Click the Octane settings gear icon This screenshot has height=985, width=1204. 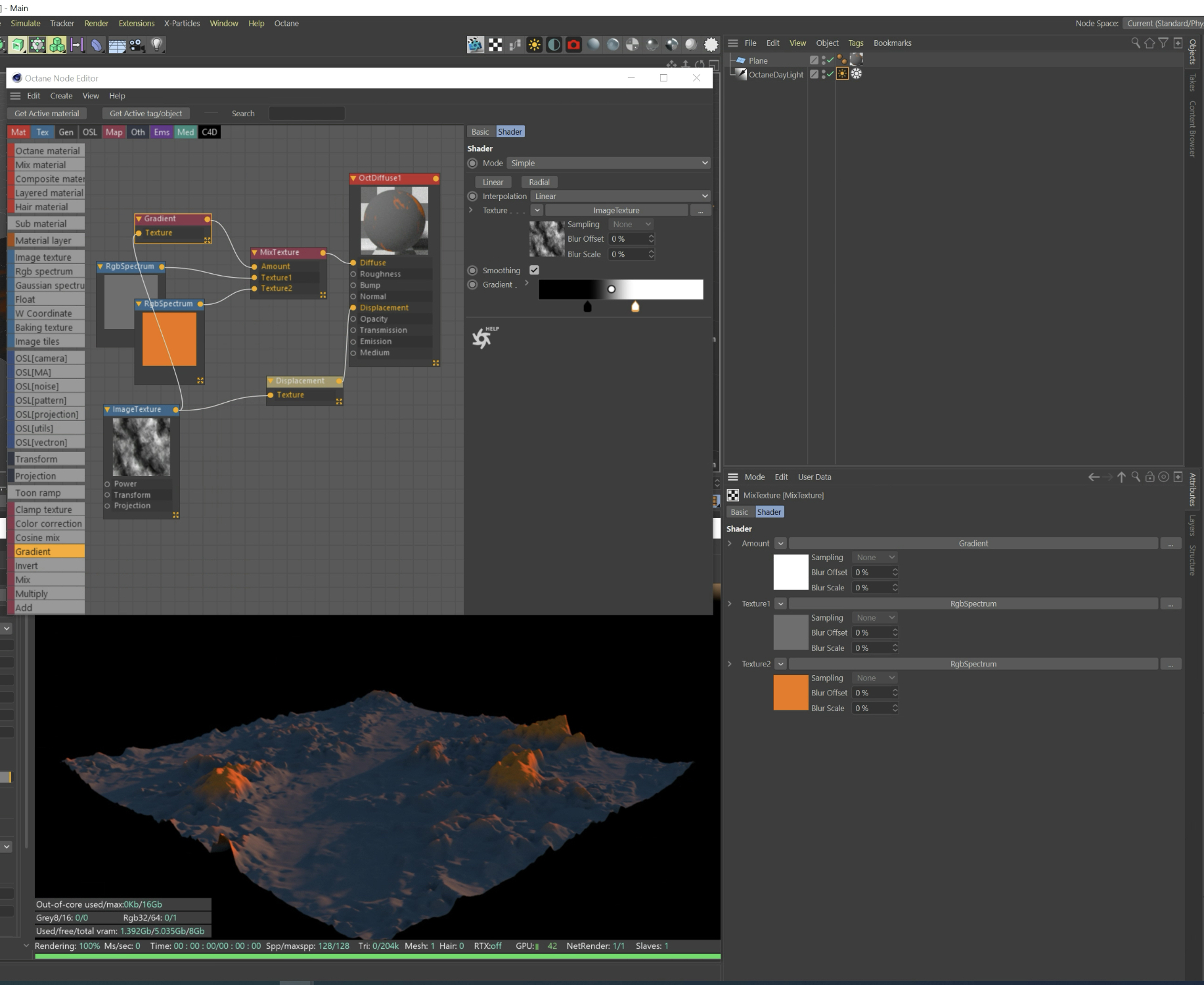point(711,45)
